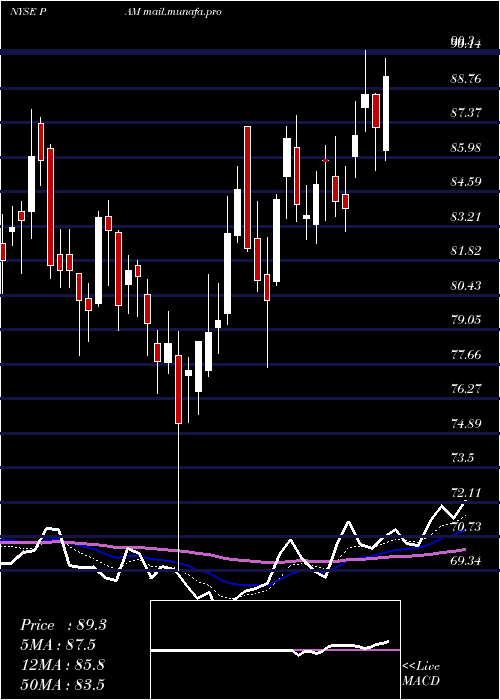Click the 76.27 price axis label
Image resolution: width=500 pixels, height=700 pixels.
(466, 389)
